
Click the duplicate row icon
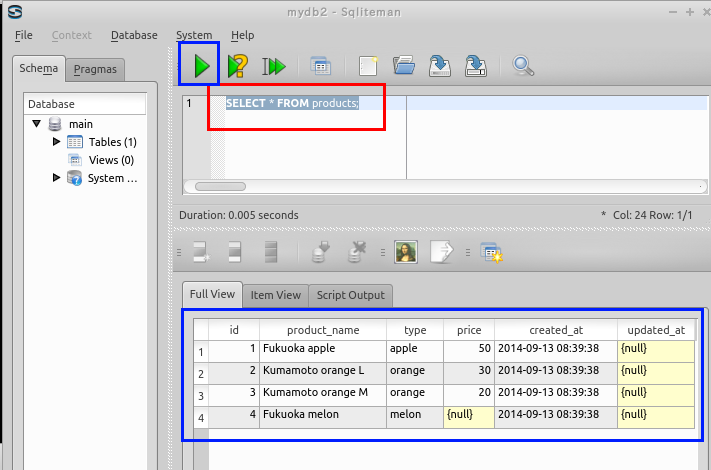(234, 252)
